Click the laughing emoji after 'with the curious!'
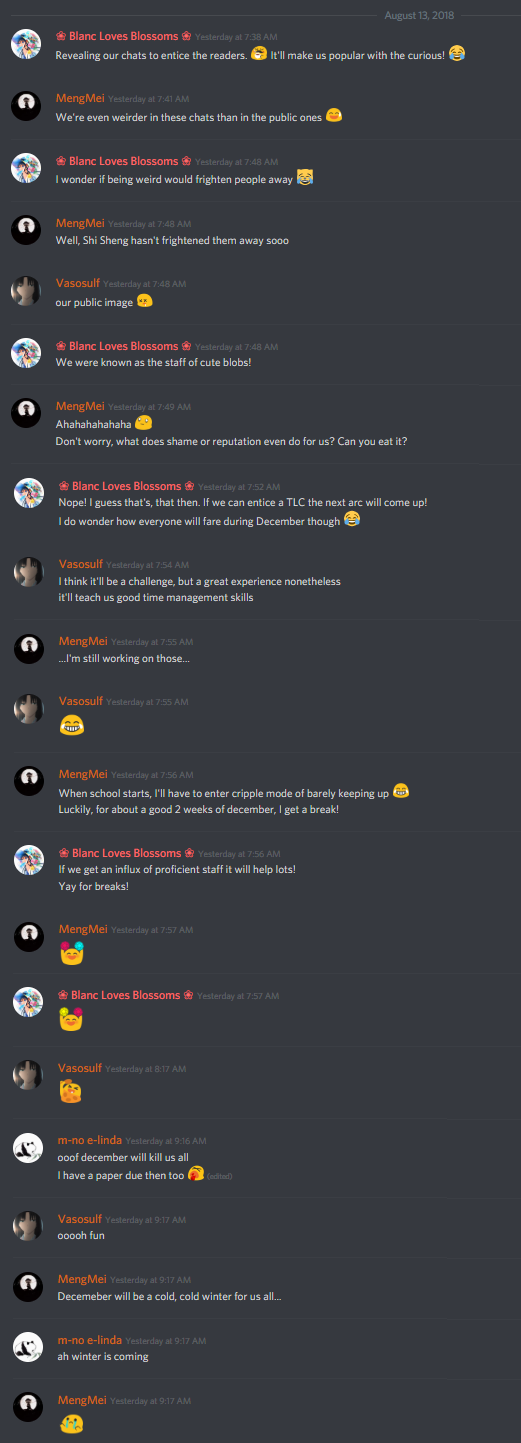This screenshot has height=1443, width=521. [457, 53]
